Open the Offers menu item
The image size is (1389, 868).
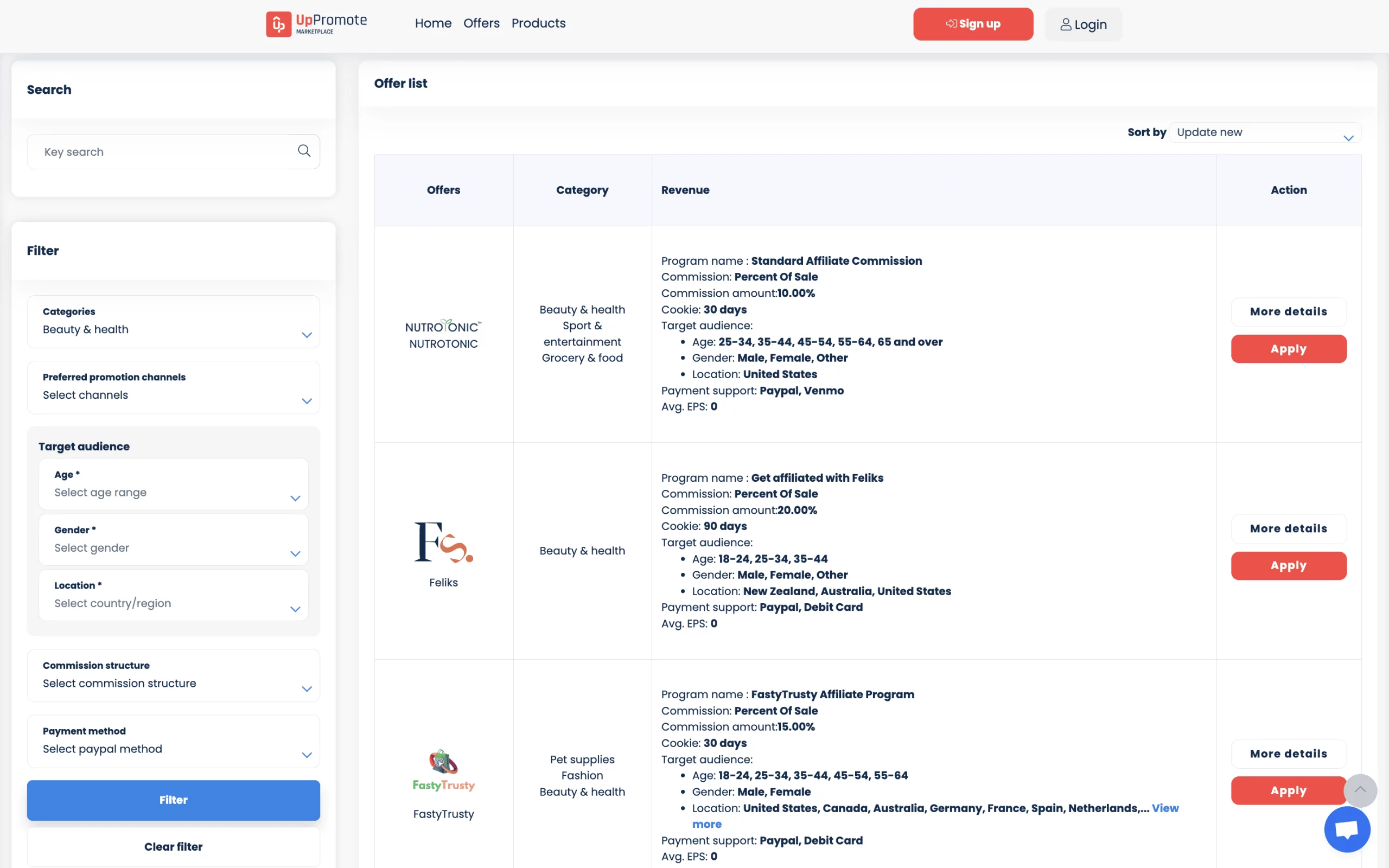[481, 23]
